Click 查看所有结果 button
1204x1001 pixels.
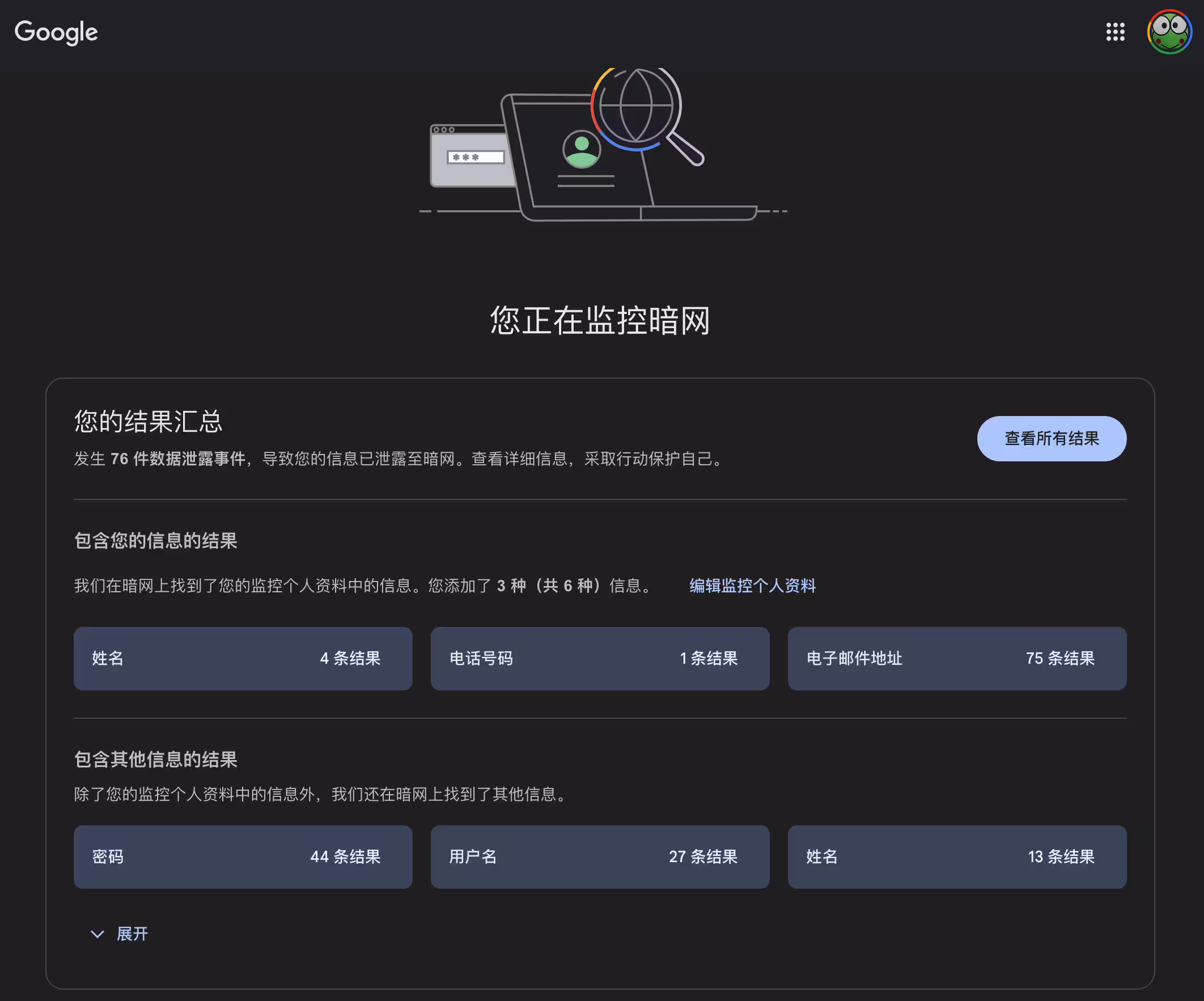(x=1052, y=439)
